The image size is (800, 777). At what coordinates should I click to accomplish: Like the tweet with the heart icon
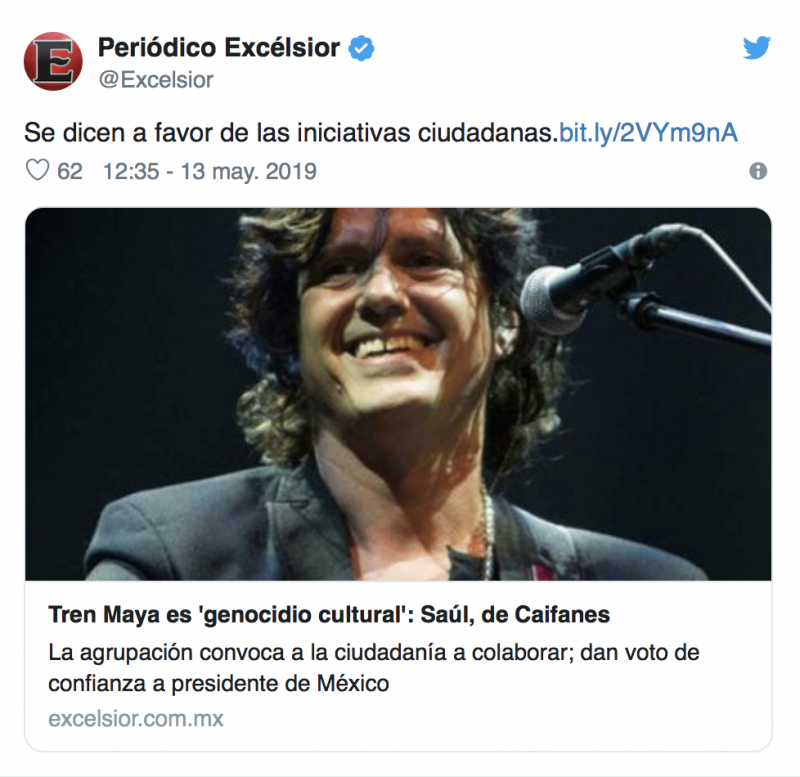[37, 170]
